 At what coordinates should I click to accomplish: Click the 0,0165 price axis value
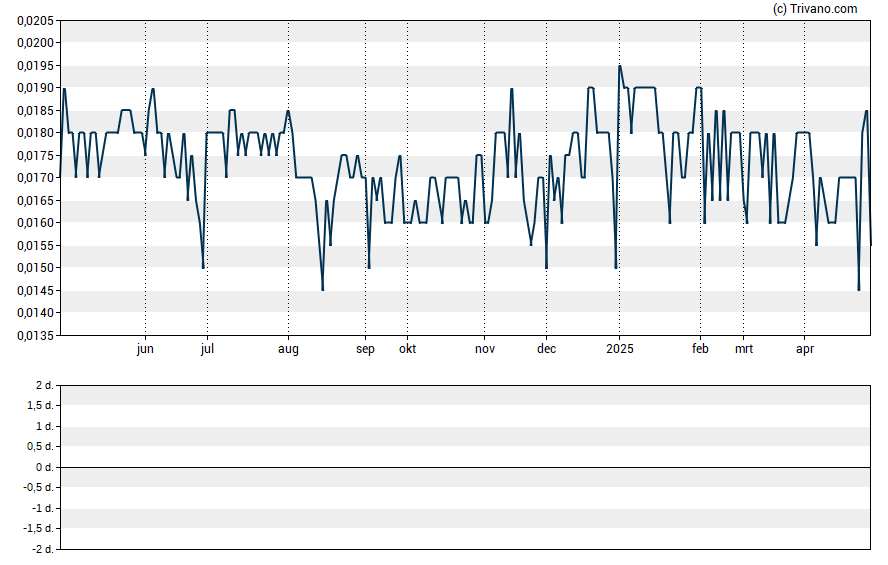pos(35,200)
